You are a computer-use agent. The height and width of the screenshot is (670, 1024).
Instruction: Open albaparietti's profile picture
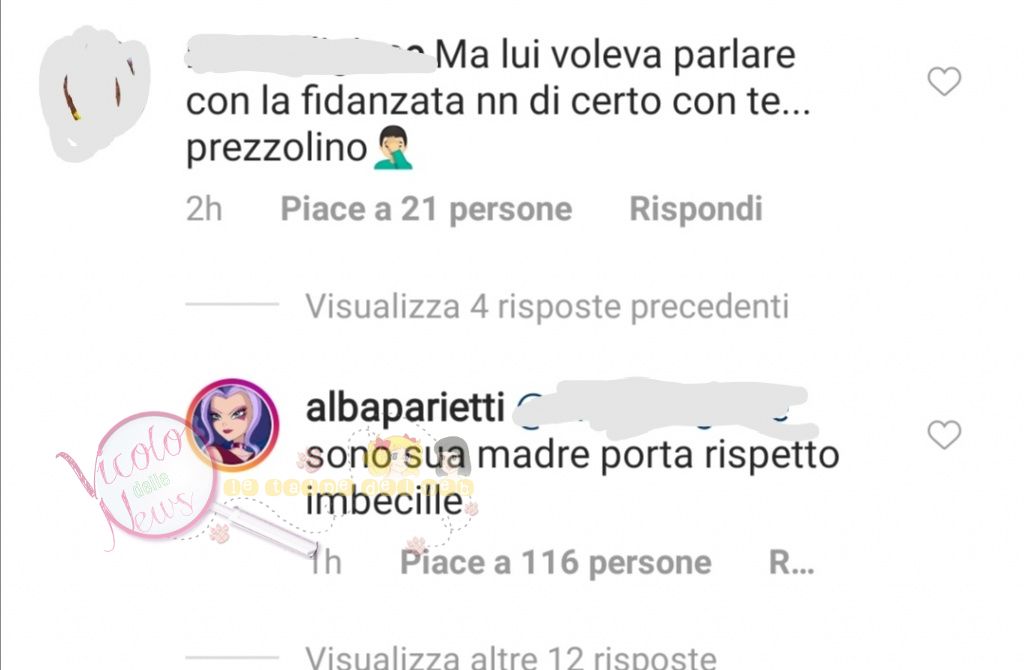pos(232,425)
